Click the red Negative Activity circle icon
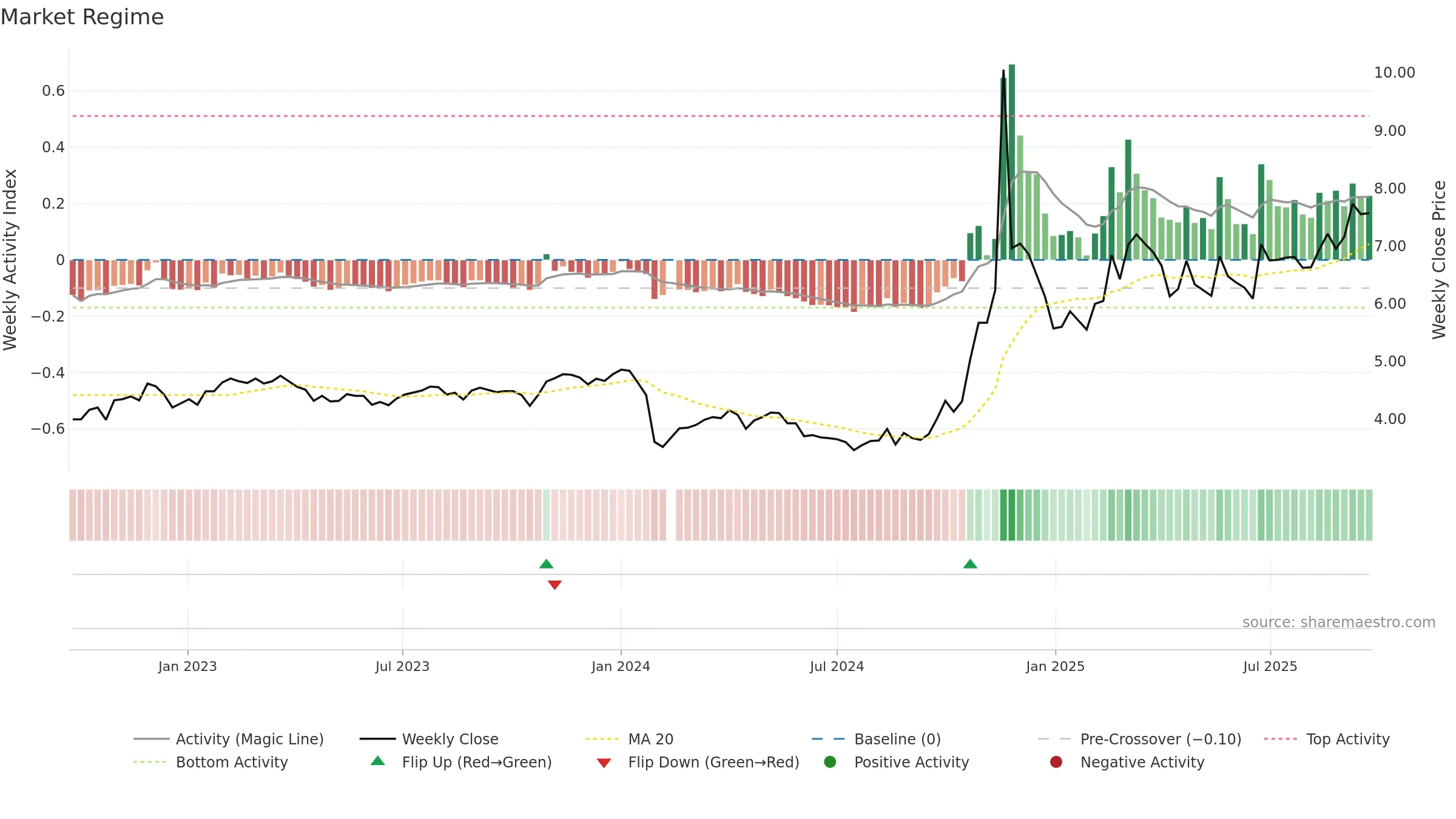 [x=1056, y=762]
